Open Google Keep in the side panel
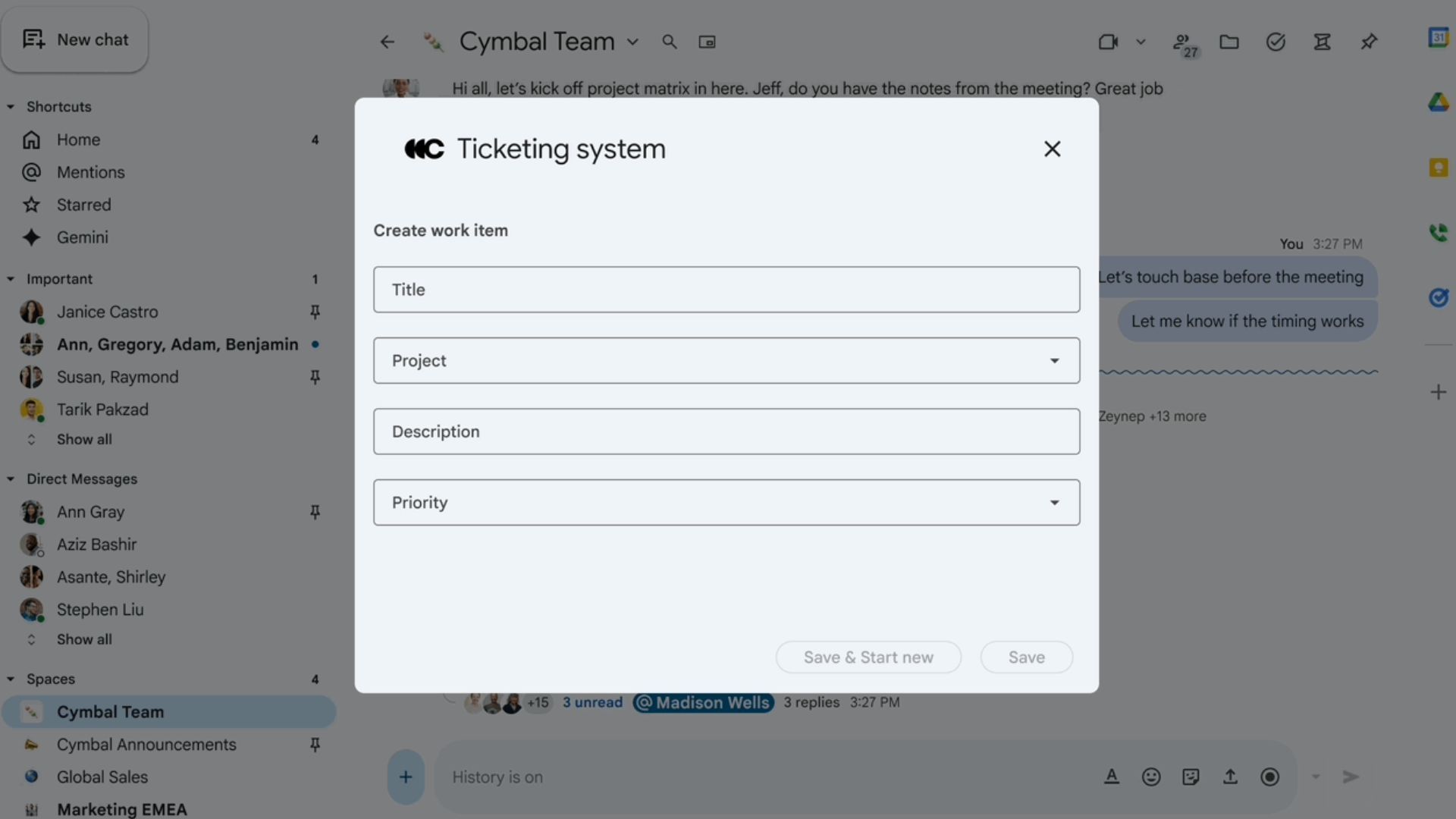 tap(1439, 168)
